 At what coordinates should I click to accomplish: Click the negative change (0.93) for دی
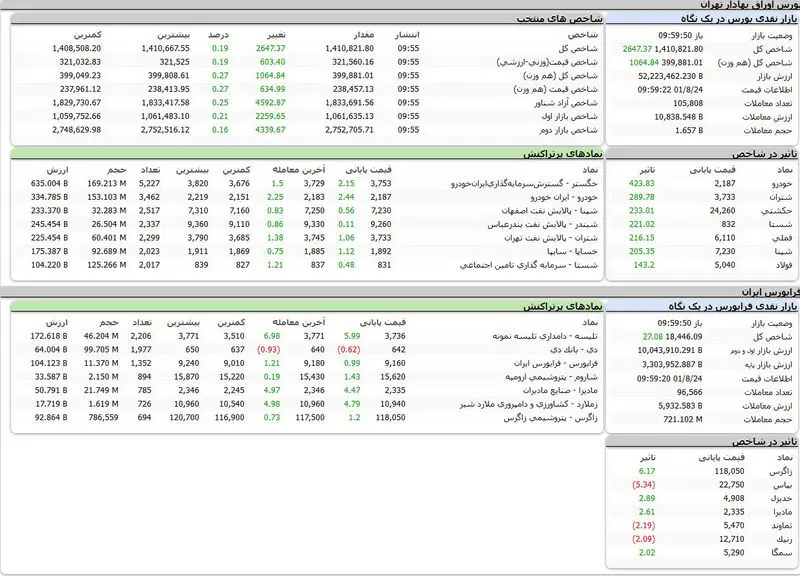(x=268, y=350)
